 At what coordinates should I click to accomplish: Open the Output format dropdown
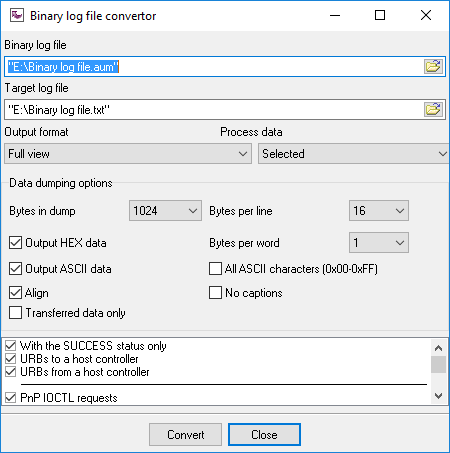[128, 154]
